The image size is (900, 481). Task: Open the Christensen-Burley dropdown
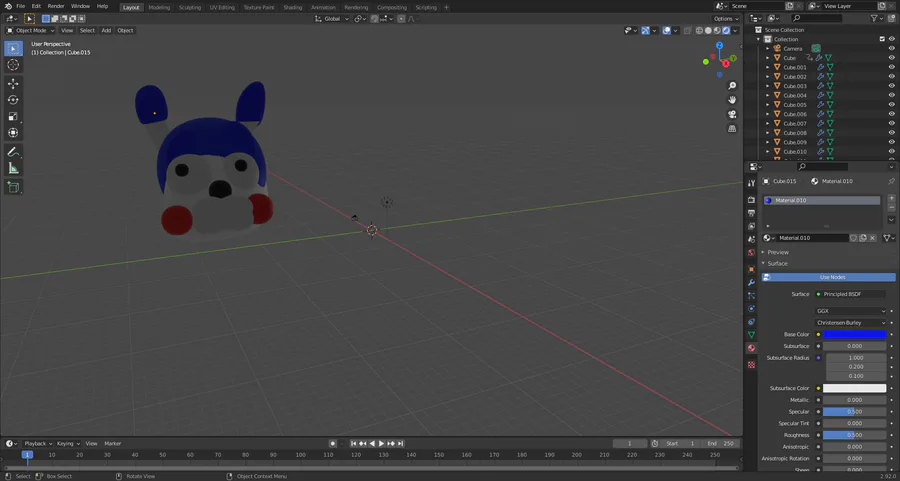click(851, 323)
